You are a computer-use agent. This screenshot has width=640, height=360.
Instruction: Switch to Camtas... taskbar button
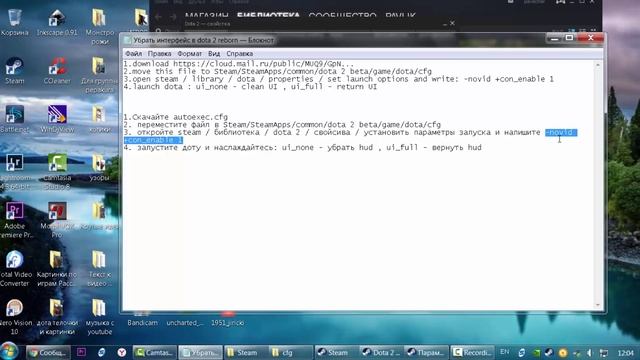(x=155, y=352)
